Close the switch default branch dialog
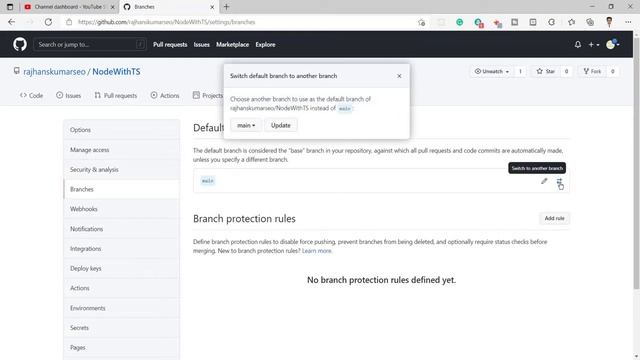640x360 pixels. coord(399,76)
